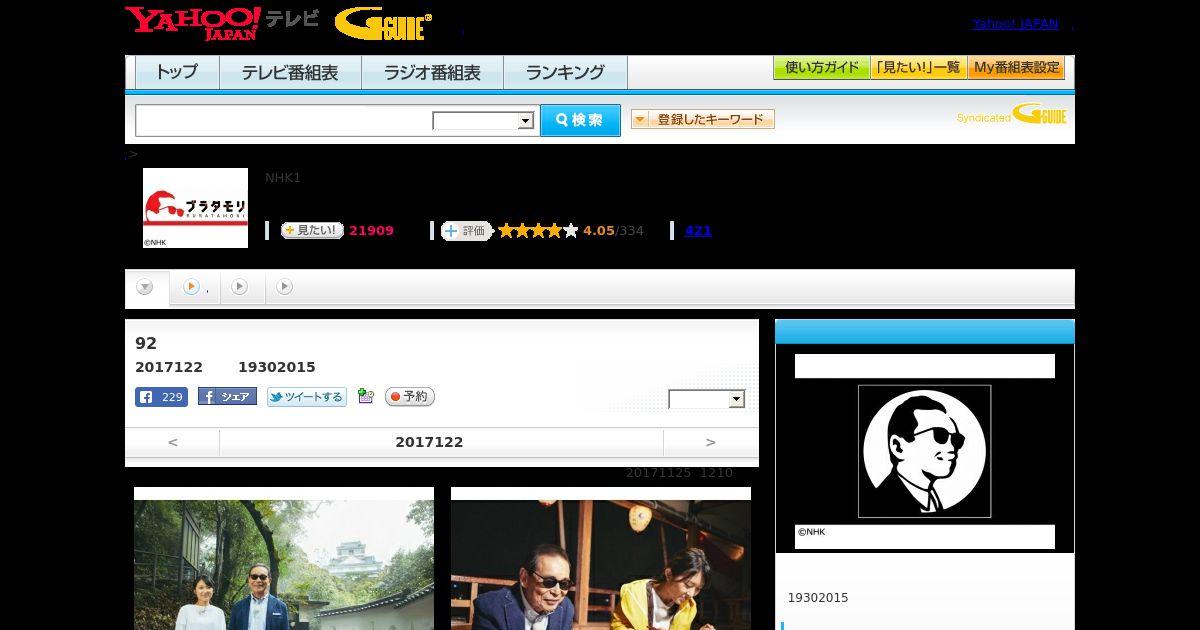Viewport: 1200px width, 630px height.
Task: Click the NHK1 channel label
Action: (x=283, y=178)
